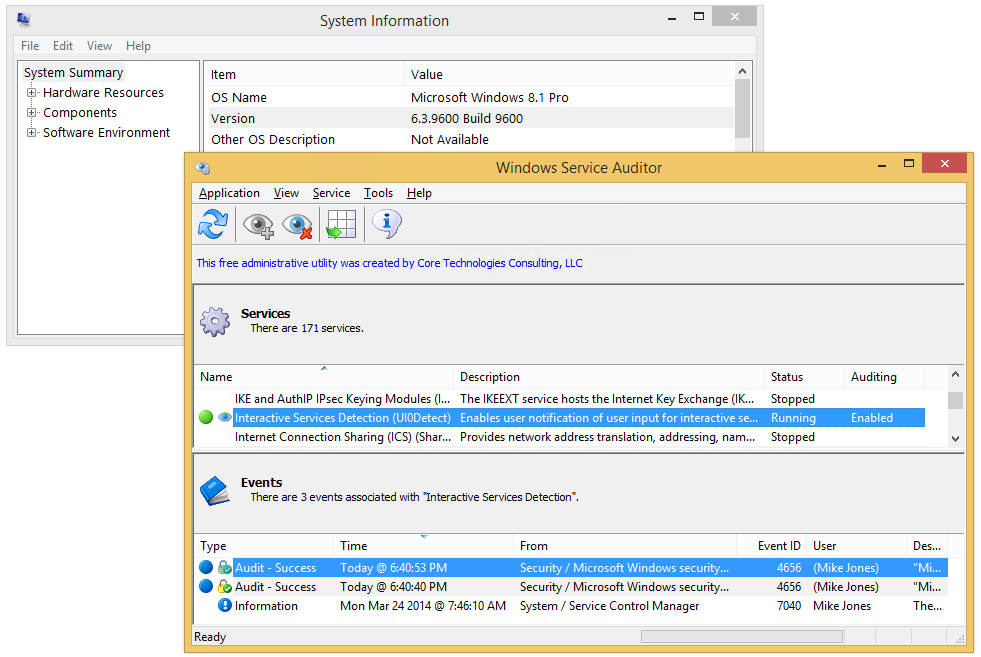Click the services list scroll up arrow

coord(955,375)
